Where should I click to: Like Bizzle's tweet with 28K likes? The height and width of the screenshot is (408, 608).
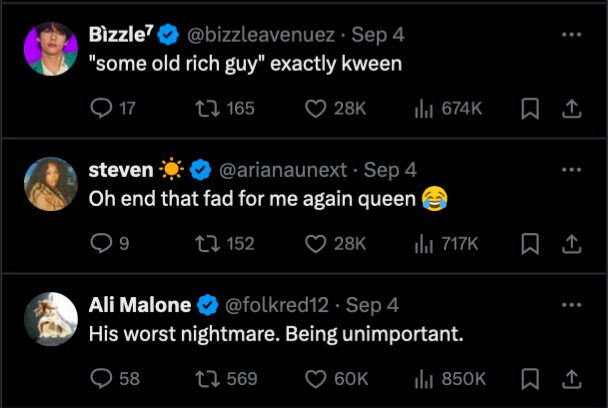(x=316, y=108)
